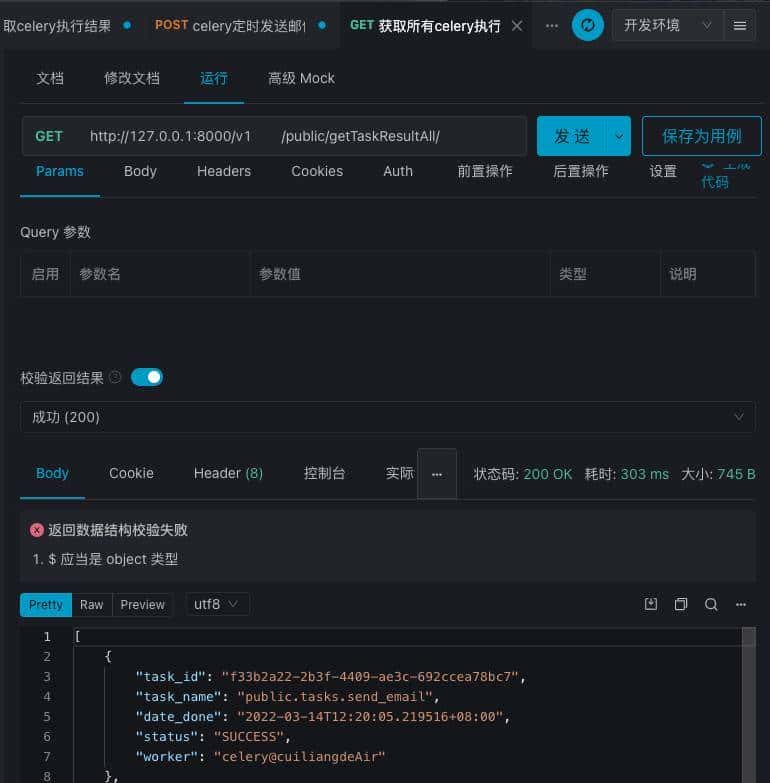Search in response body icon
This screenshot has height=783, width=770.
[x=711, y=604]
